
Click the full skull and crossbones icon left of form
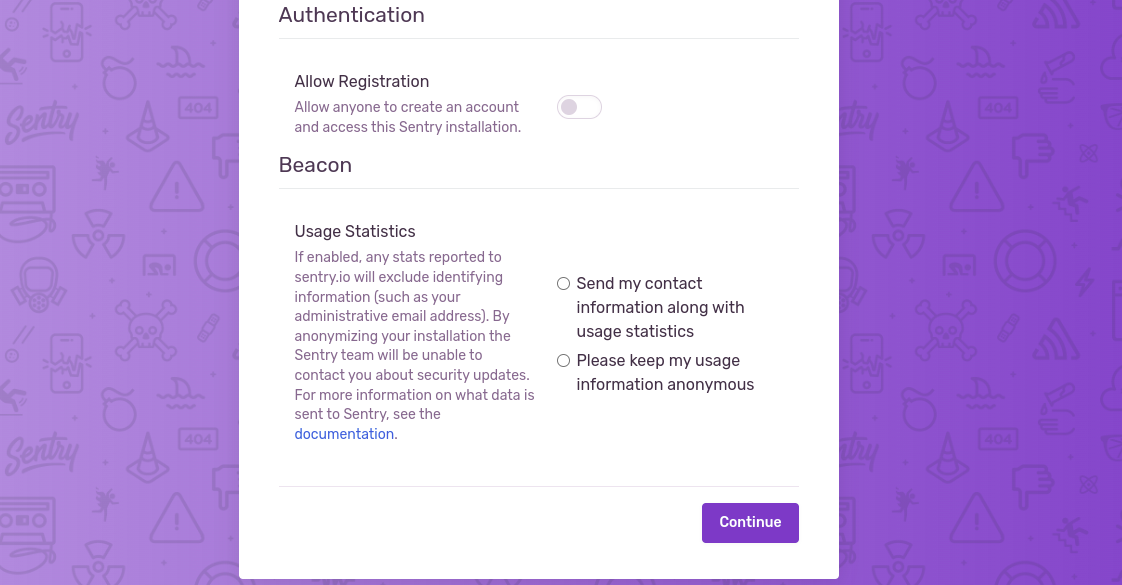[x=146, y=330]
